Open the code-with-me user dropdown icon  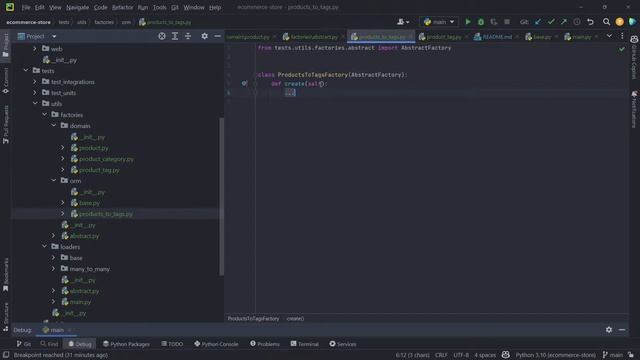403,22
